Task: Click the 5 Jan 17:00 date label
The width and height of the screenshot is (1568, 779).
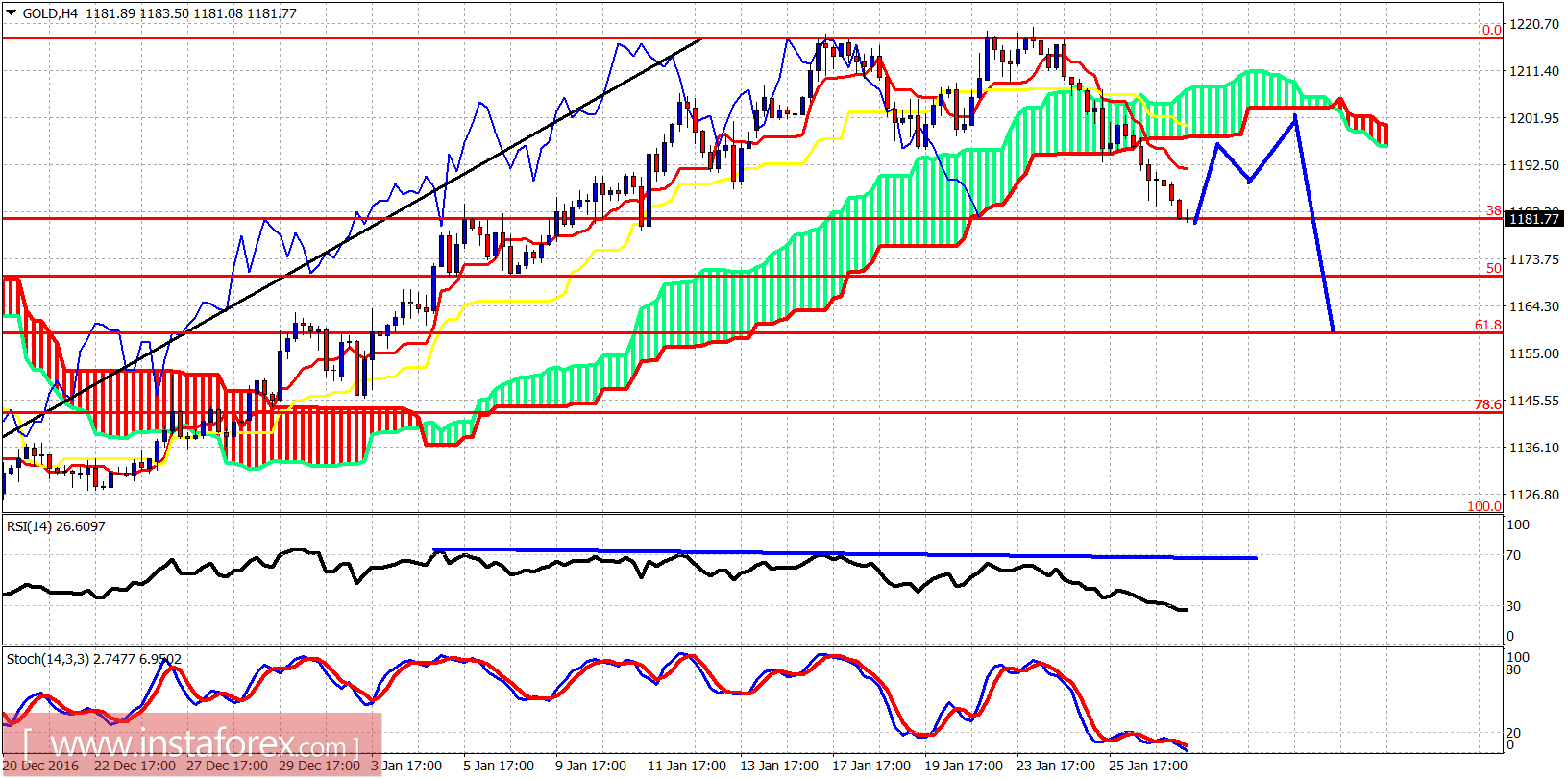Action: click(499, 766)
